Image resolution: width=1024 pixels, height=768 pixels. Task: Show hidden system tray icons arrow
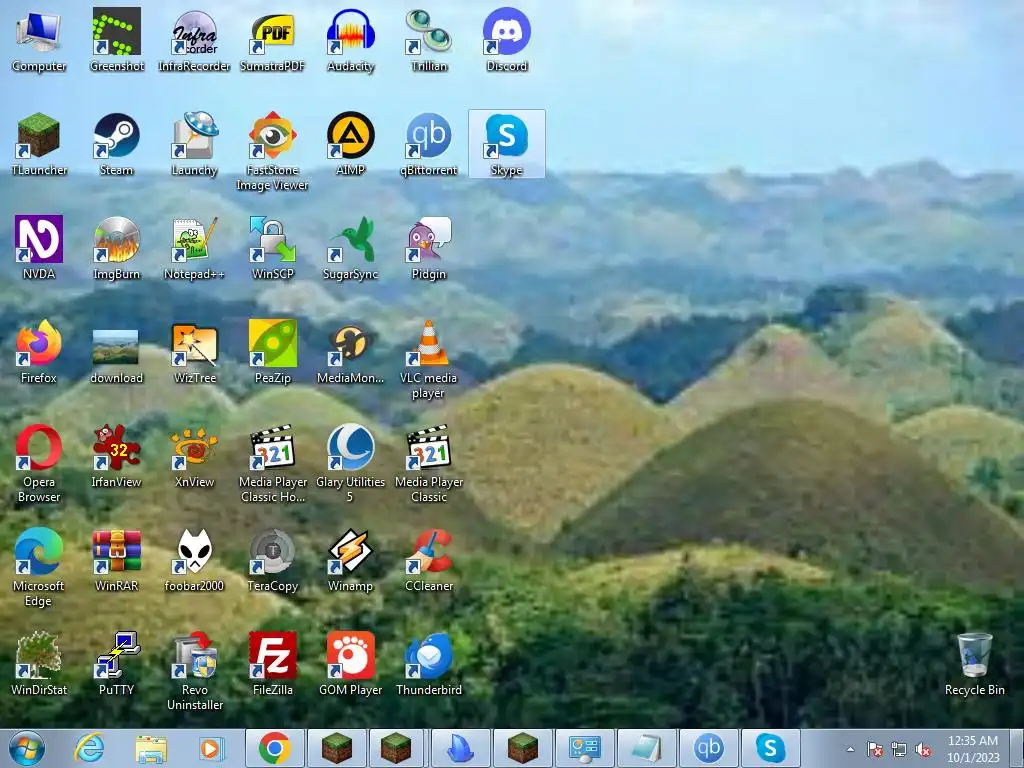(850, 749)
